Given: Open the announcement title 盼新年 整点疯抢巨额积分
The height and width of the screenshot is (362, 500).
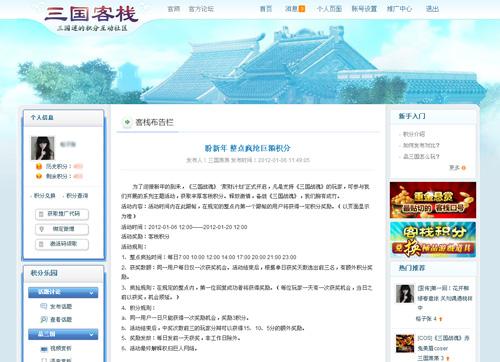Looking at the screenshot, I should (248, 148).
